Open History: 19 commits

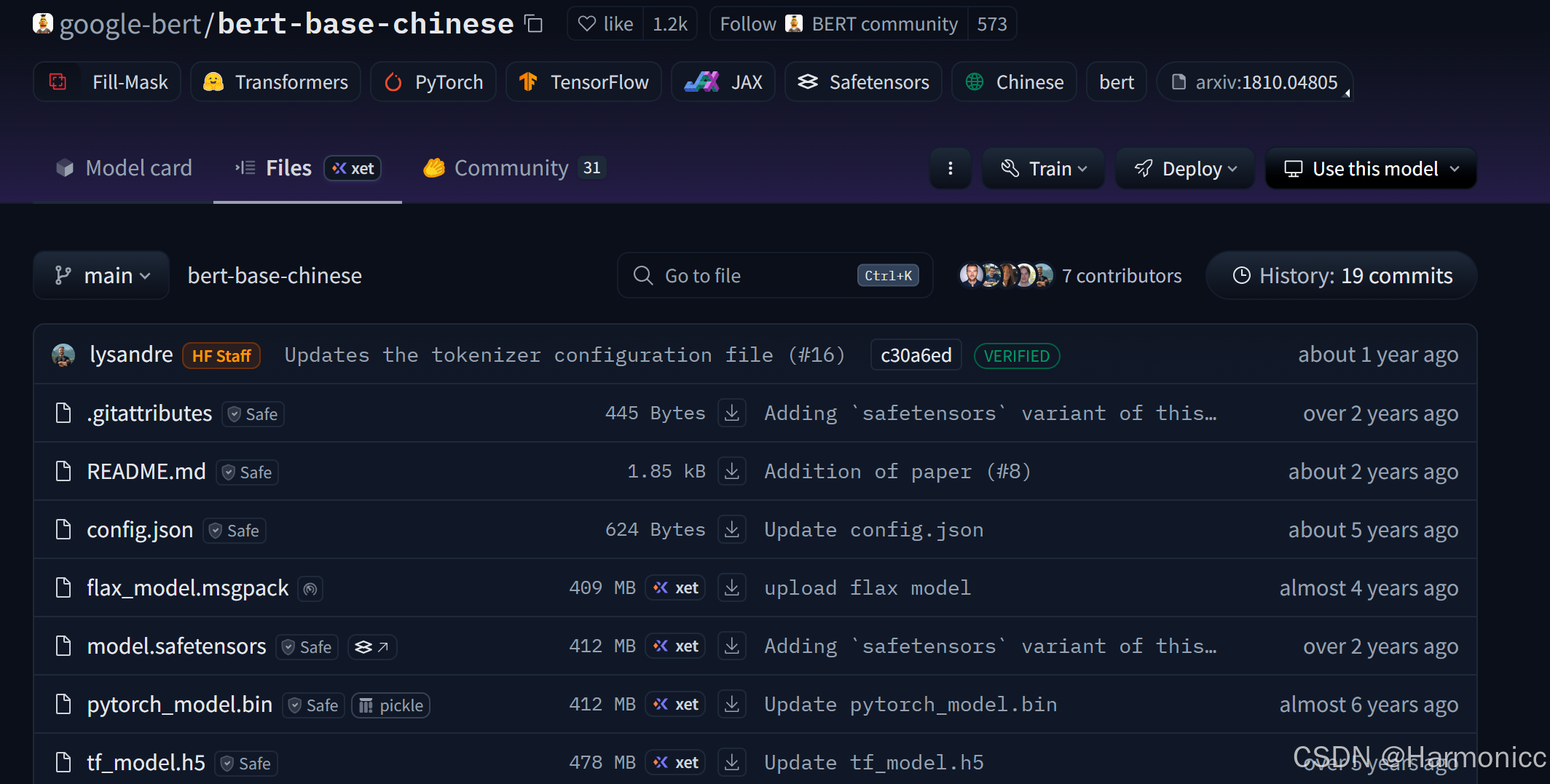click(x=1342, y=275)
